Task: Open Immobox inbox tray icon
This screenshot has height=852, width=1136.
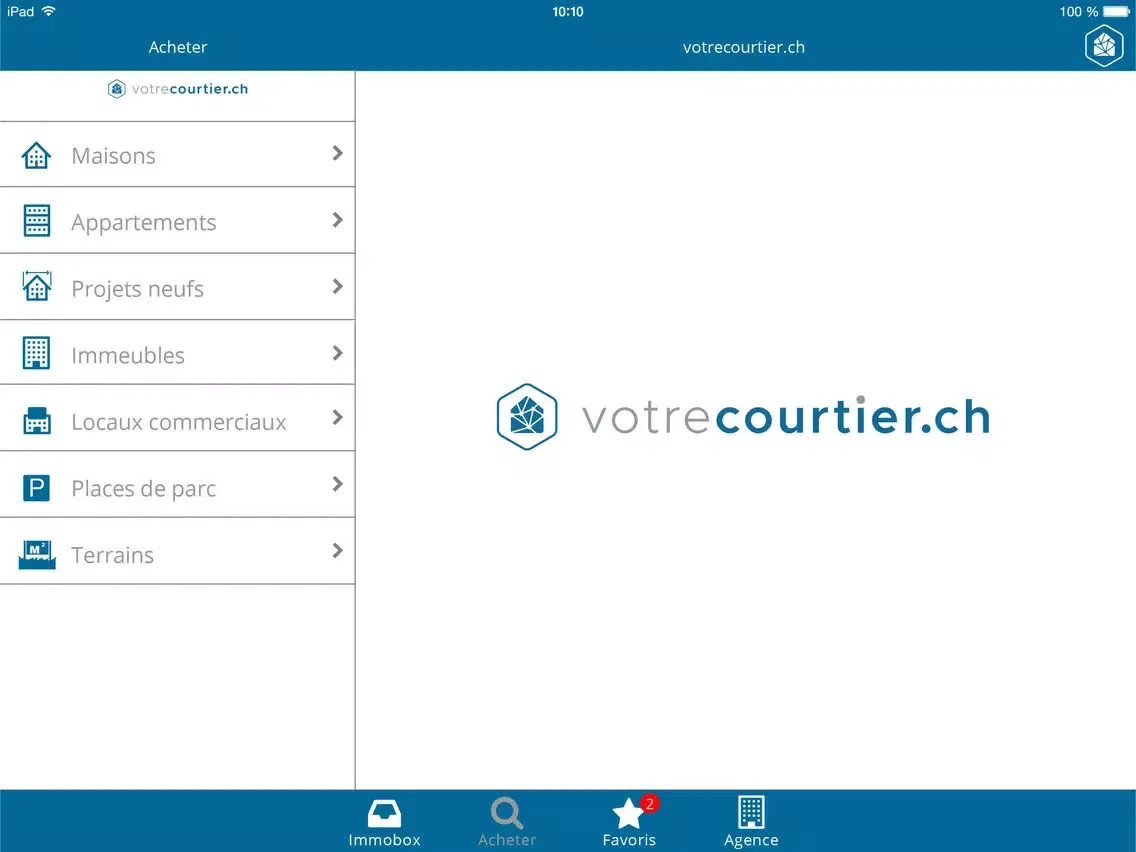Action: coord(384,814)
